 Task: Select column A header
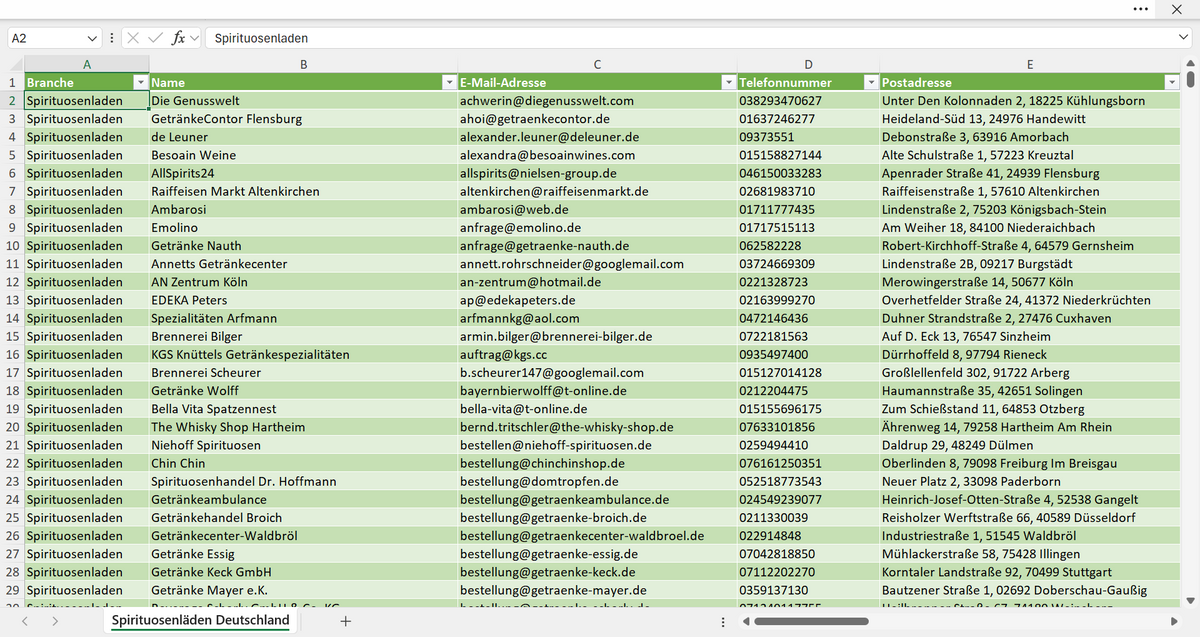coord(87,64)
